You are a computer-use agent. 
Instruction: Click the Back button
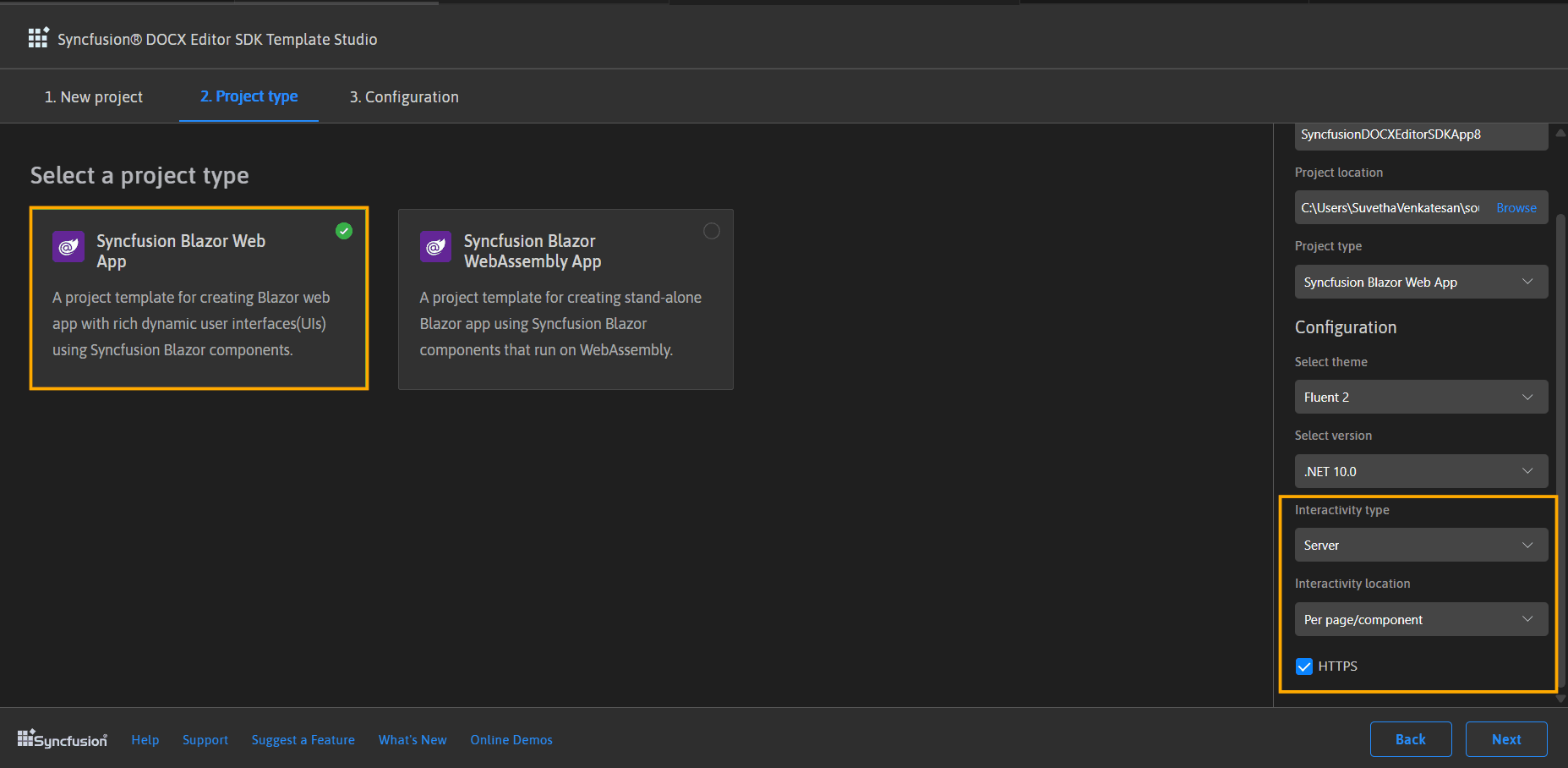pos(1410,738)
